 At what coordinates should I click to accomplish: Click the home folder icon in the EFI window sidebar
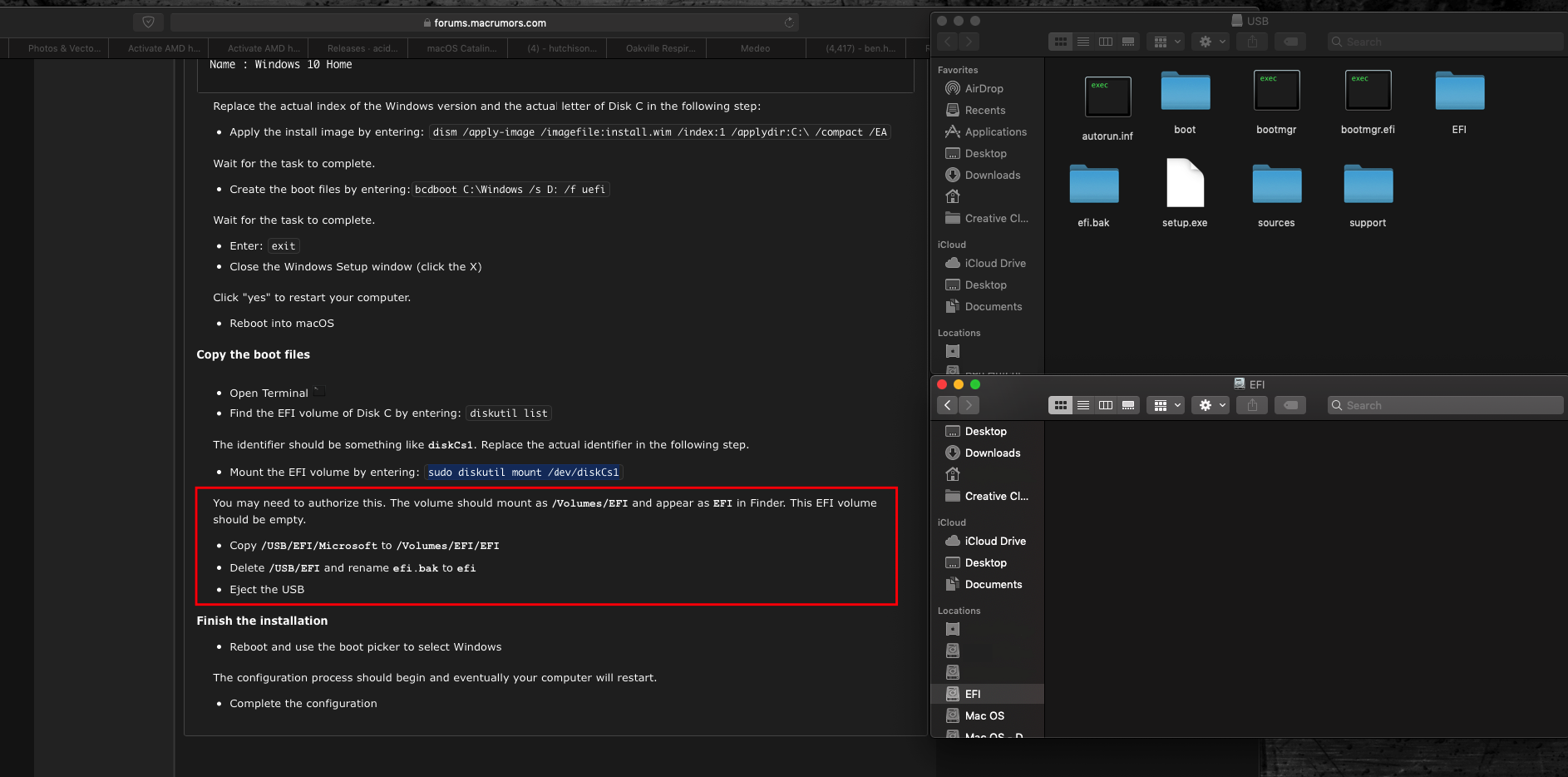coord(953,474)
